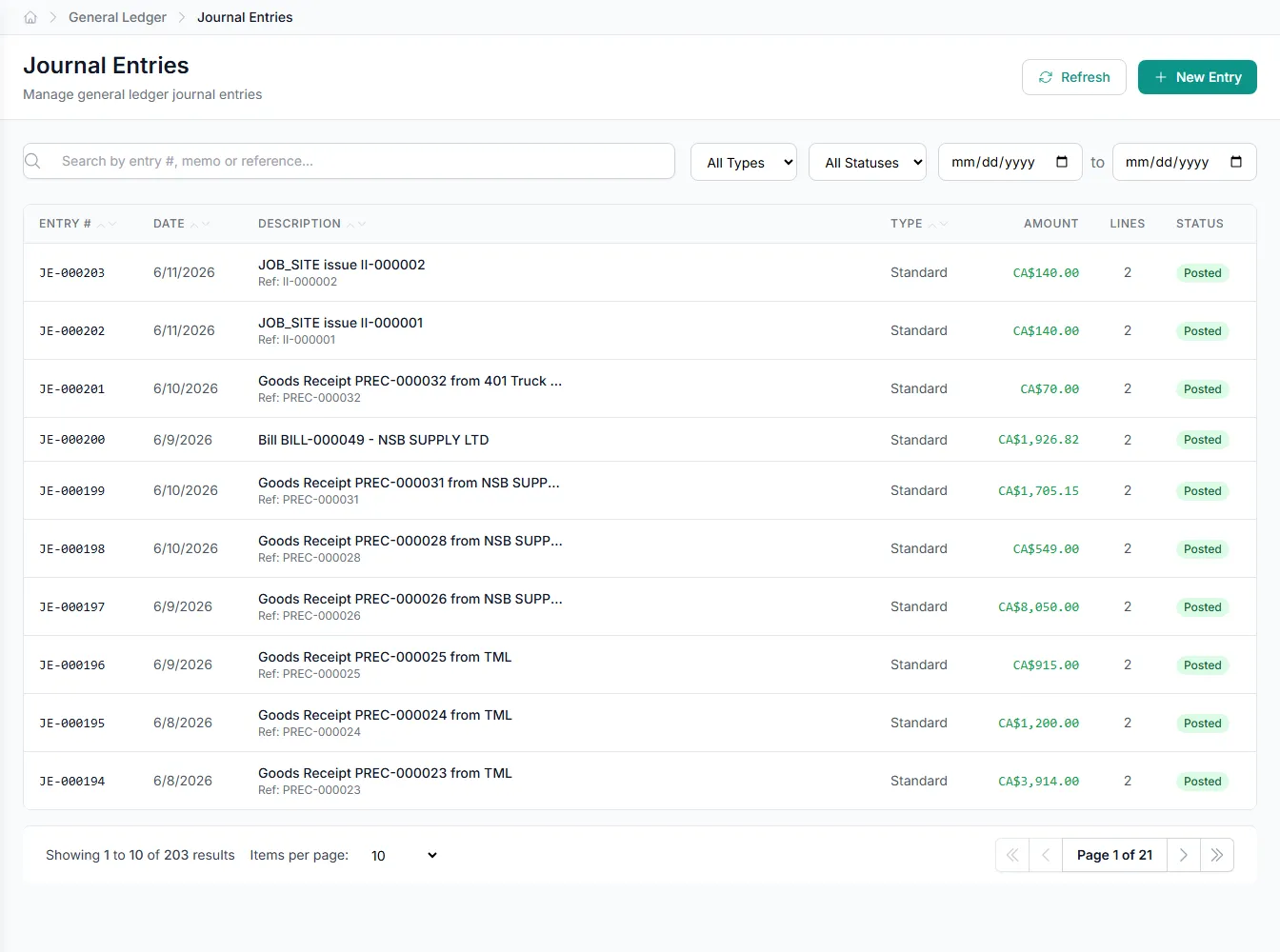The image size is (1280, 952).
Task: Open journal entry JE-000195
Action: 71,723
